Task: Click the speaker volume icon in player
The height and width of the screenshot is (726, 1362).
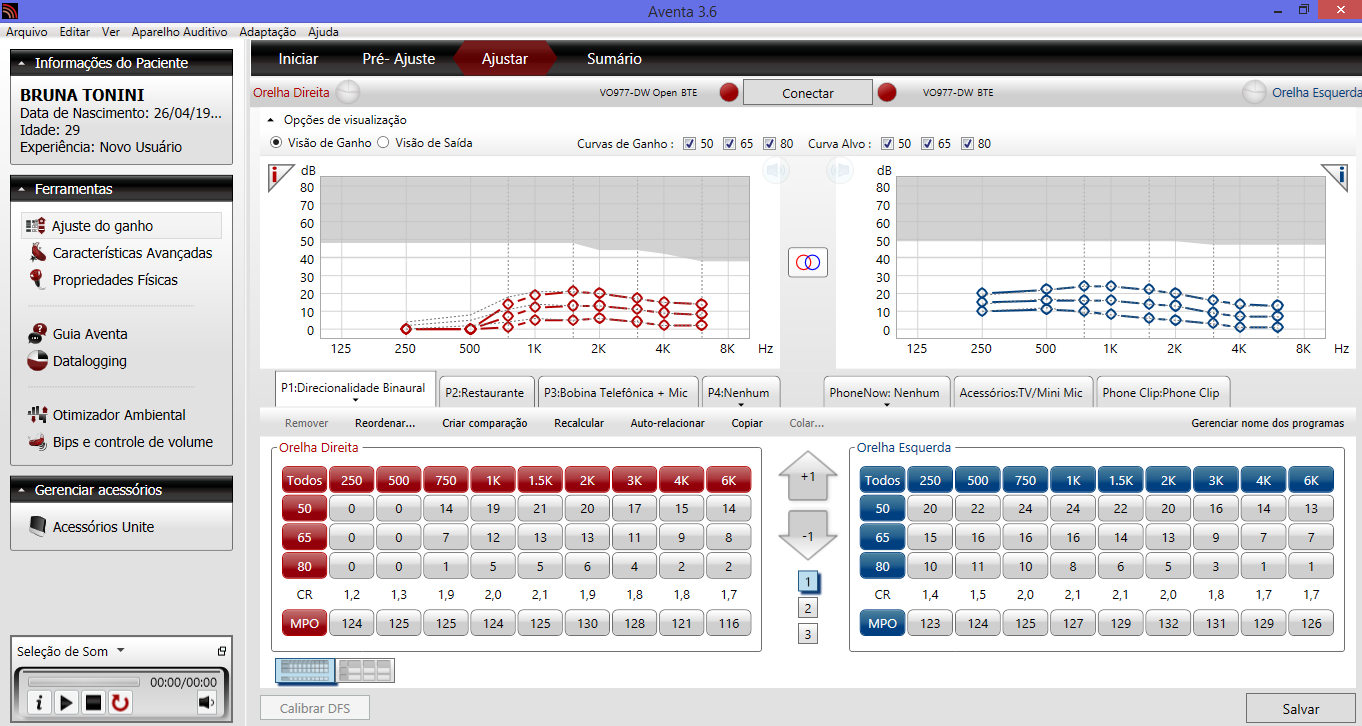Action: coord(207,702)
